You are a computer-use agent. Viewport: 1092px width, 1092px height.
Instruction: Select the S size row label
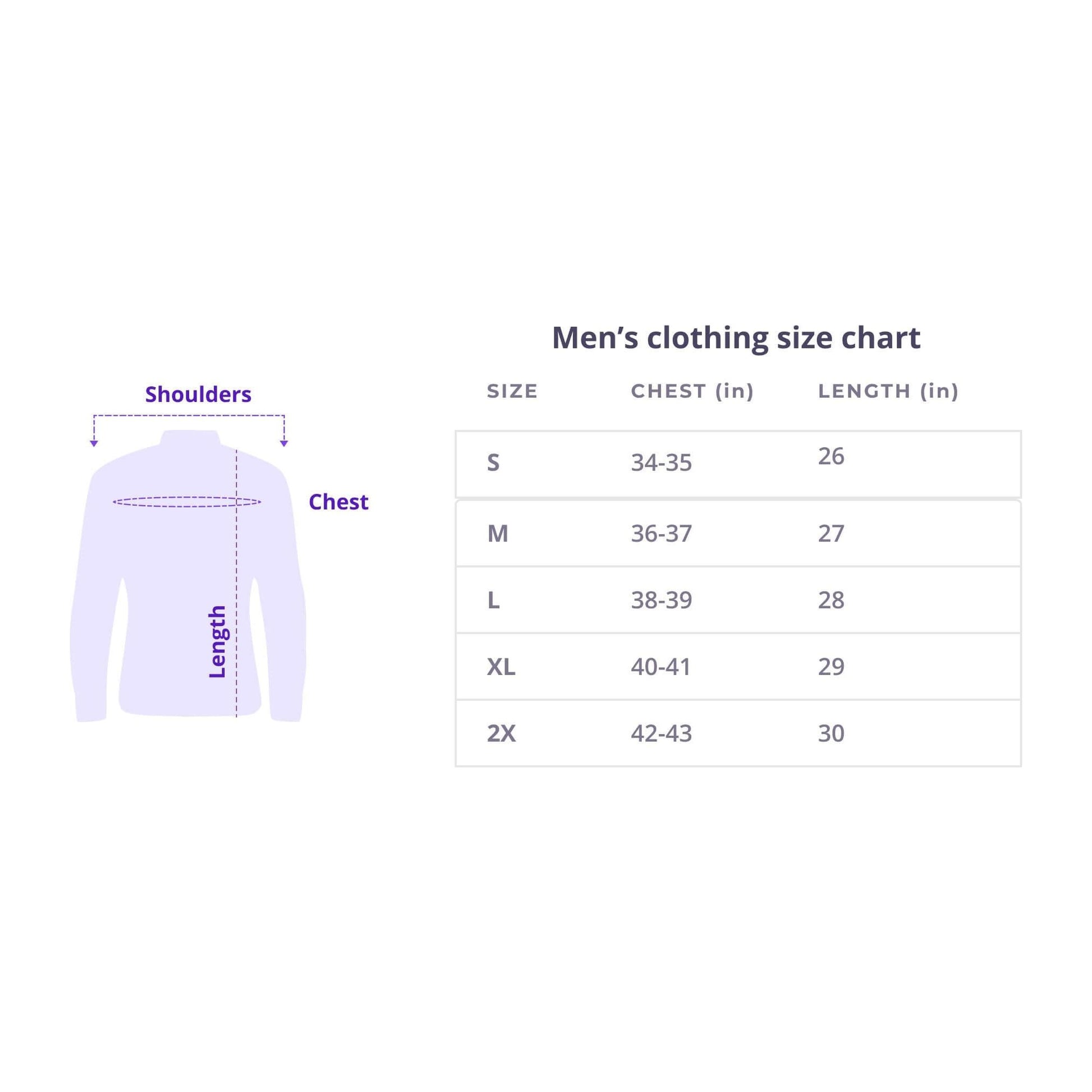493,463
